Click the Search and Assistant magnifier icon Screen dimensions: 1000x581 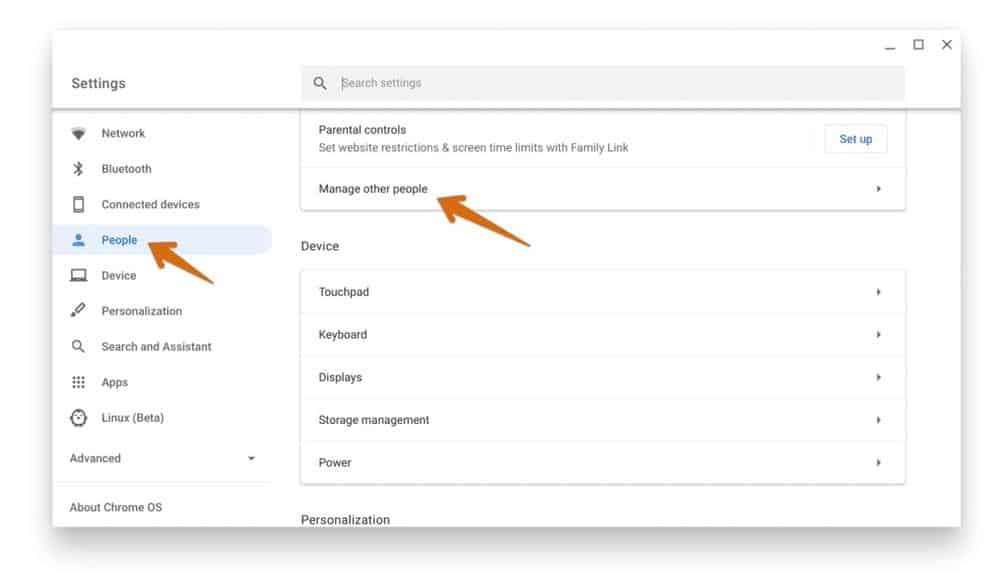(x=78, y=346)
